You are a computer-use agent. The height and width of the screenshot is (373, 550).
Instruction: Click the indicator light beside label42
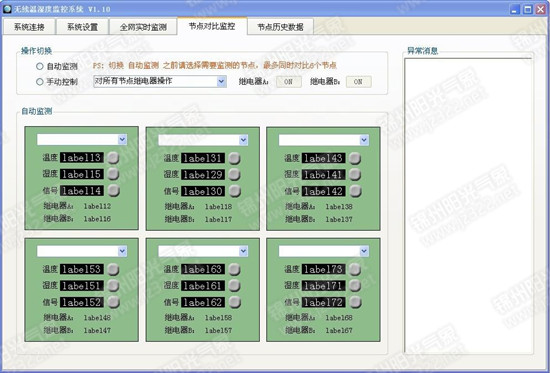[x=355, y=191]
